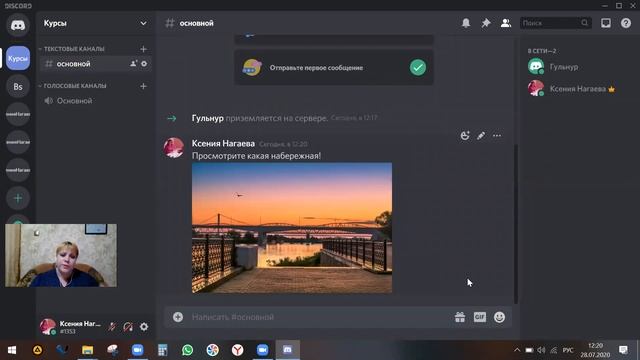Switch to Discord taskbar button

(x=287, y=350)
